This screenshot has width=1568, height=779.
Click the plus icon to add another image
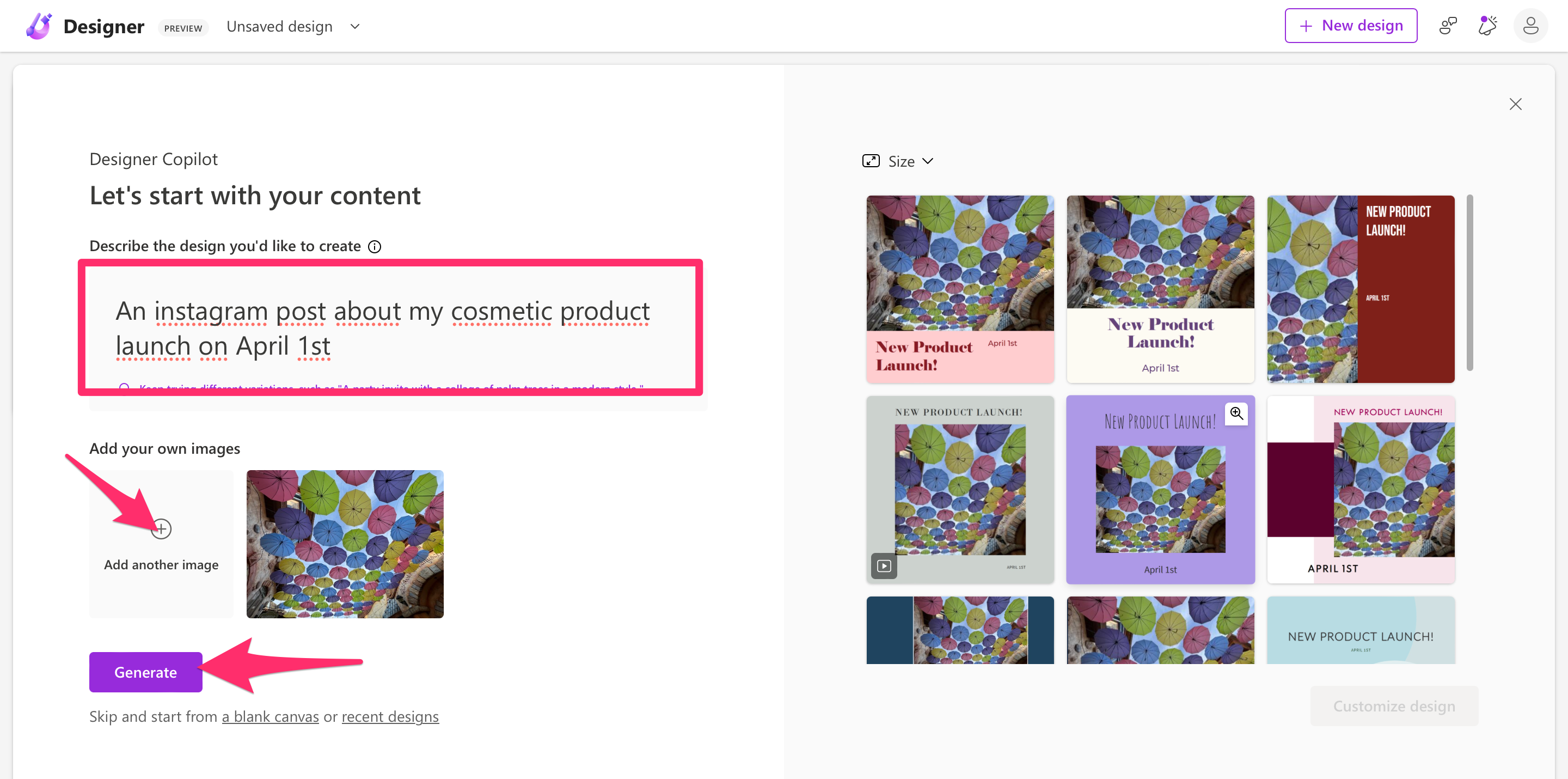pyautogui.click(x=161, y=528)
